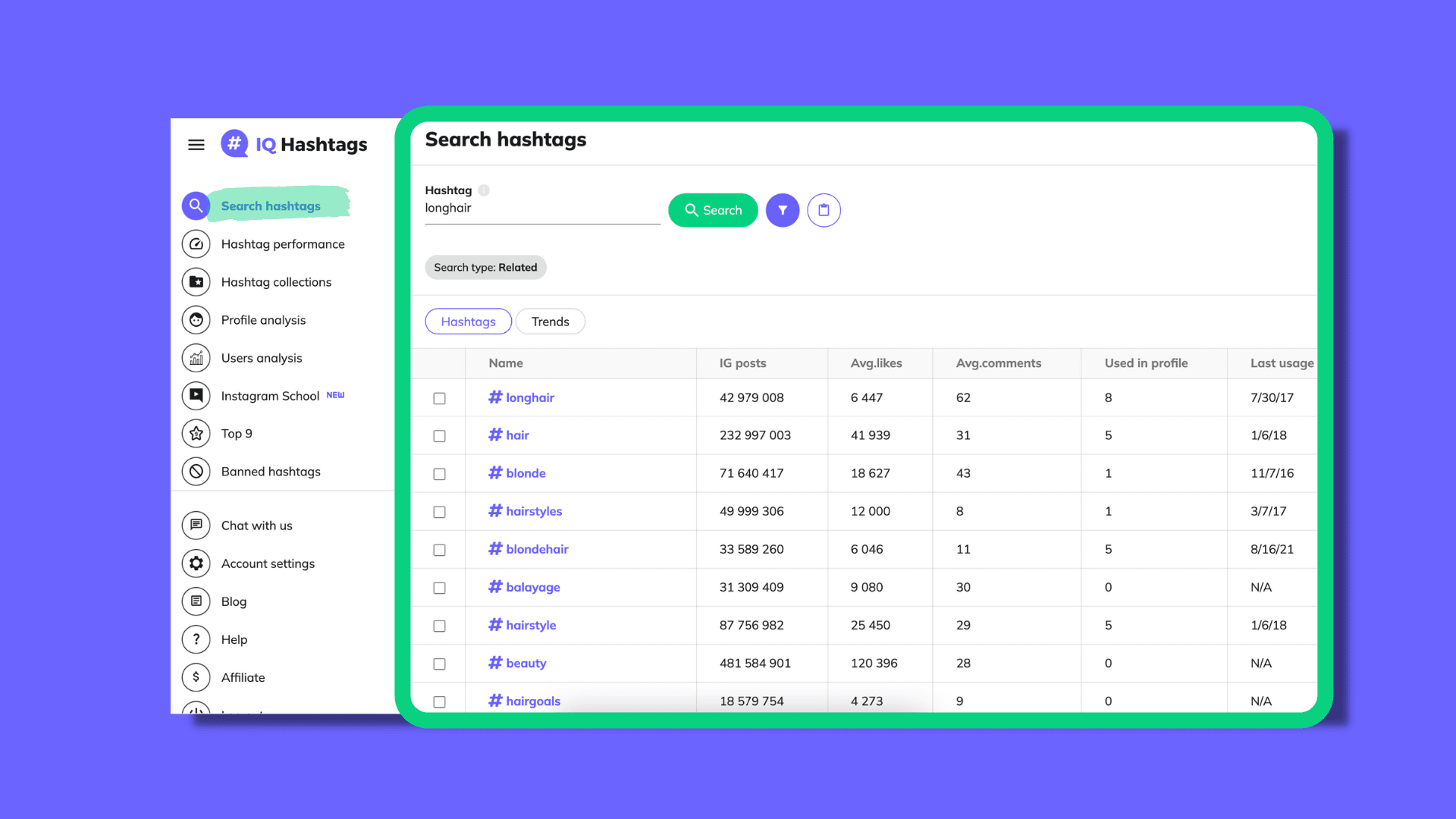Open the hamburger menu icon
Screen dimensions: 1456x819
(196, 144)
